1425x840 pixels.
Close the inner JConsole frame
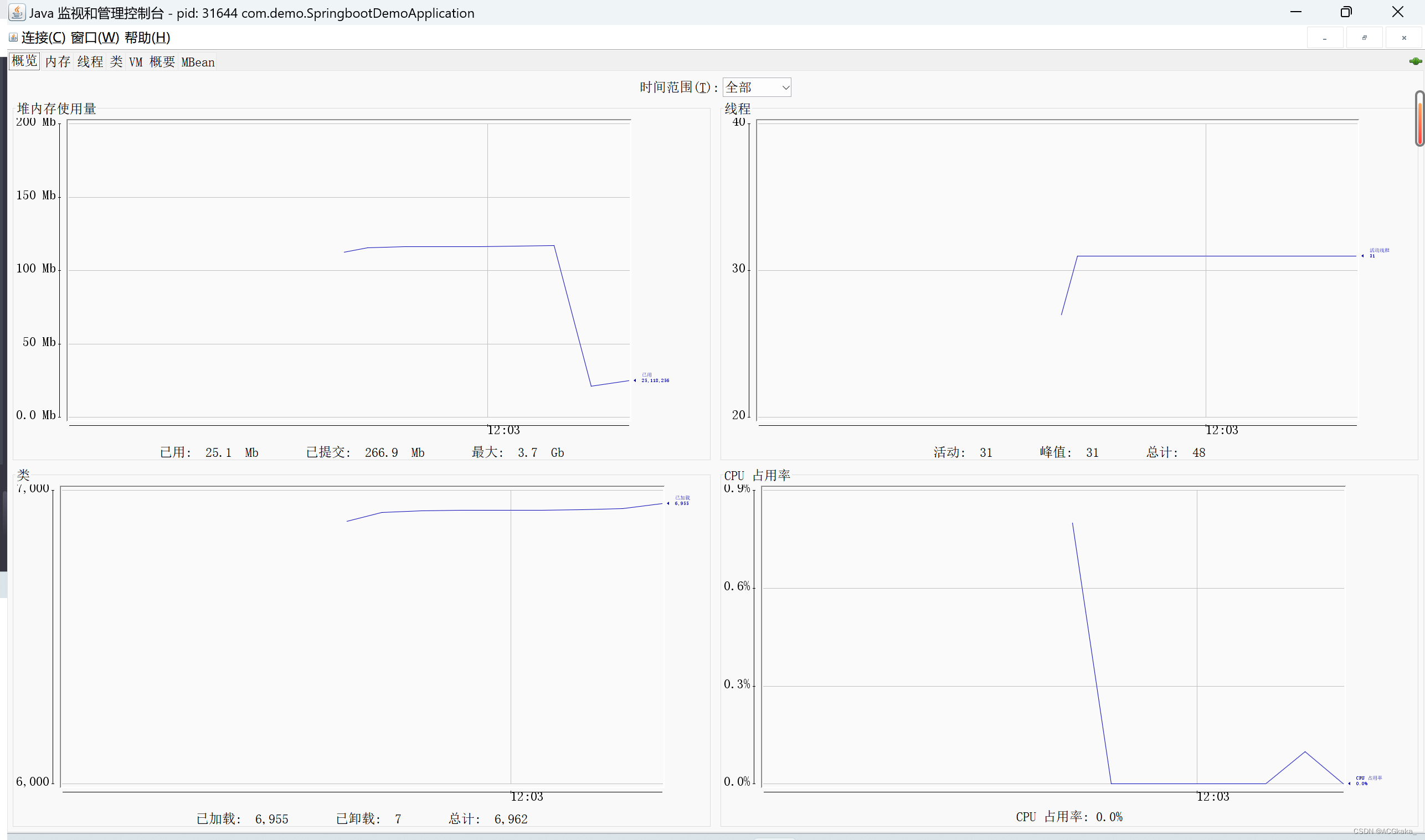pyautogui.click(x=1404, y=38)
